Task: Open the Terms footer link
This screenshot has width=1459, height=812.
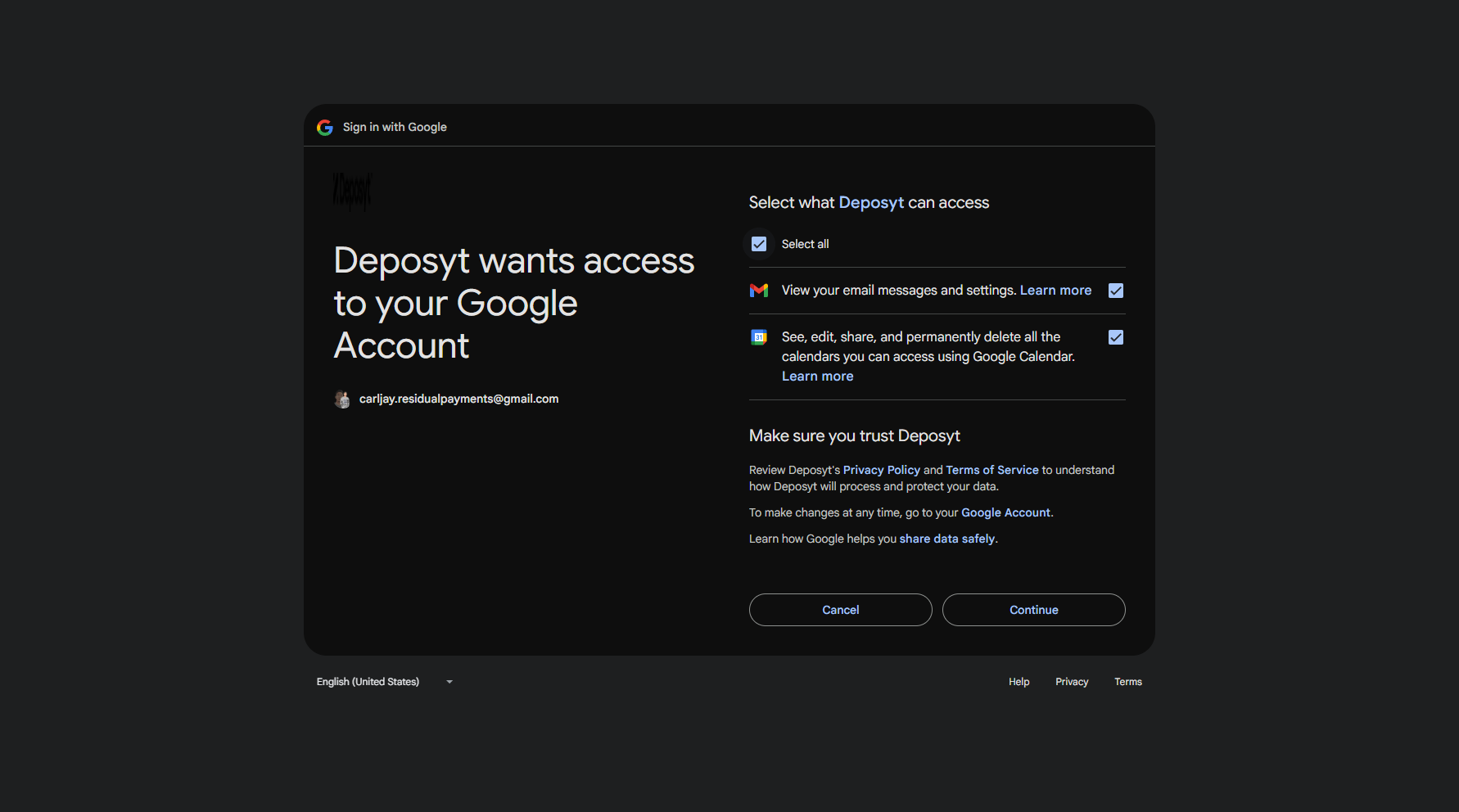Action: pos(1128,682)
